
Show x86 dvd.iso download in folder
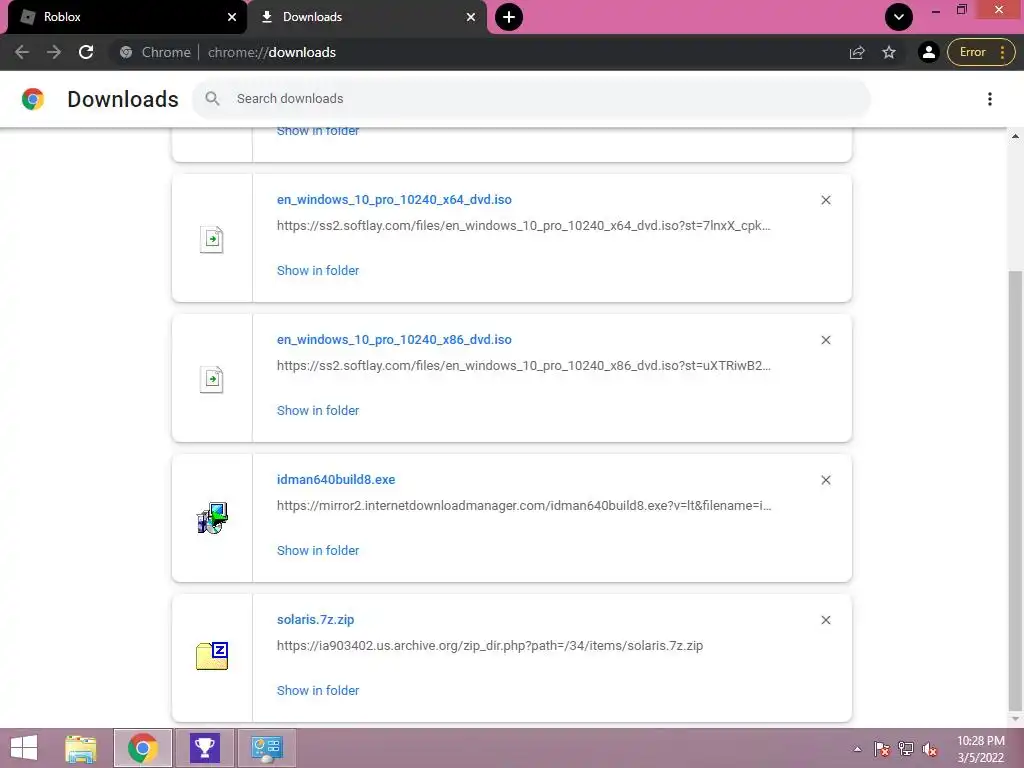(x=318, y=410)
